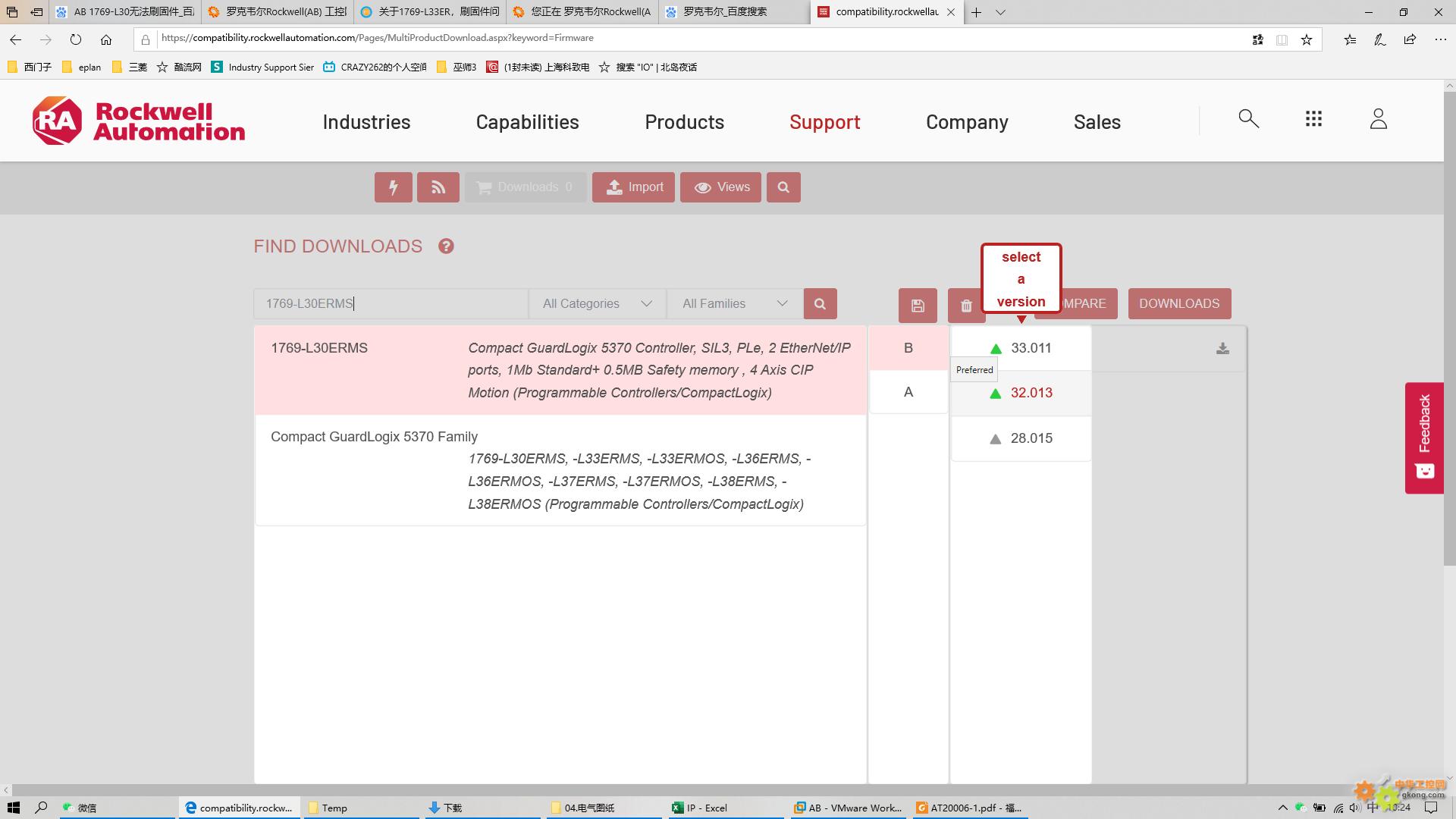Expand the All Categories dropdown
The image size is (1456, 819).
coord(597,304)
